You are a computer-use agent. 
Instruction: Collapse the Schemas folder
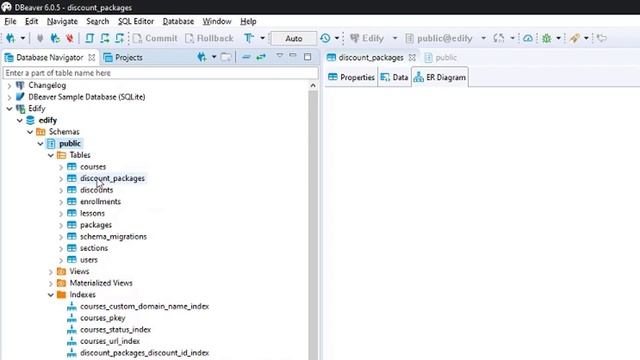tap(30, 132)
